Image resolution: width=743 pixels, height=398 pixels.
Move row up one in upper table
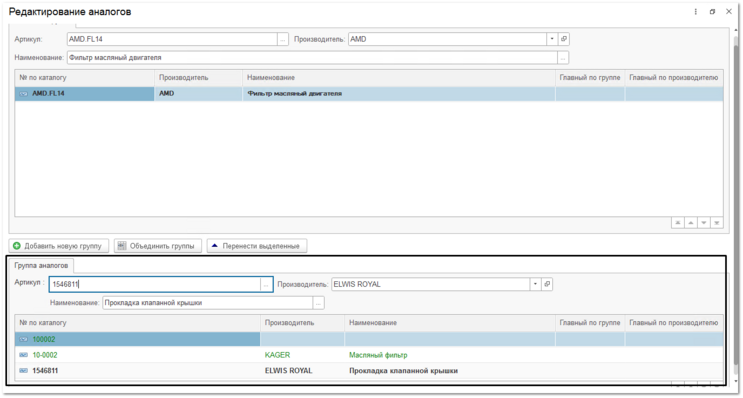click(x=691, y=223)
